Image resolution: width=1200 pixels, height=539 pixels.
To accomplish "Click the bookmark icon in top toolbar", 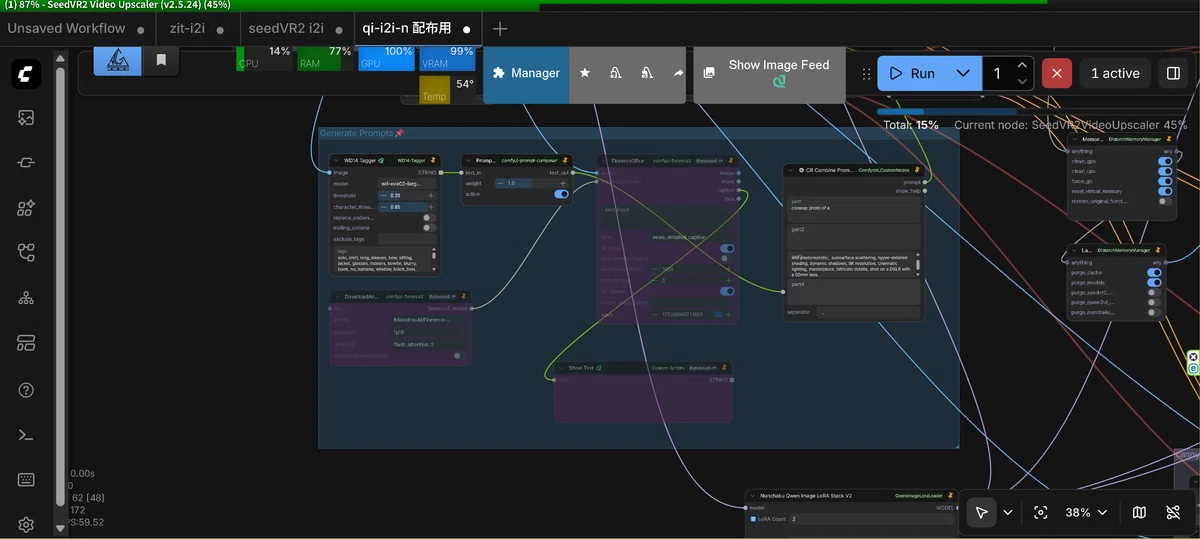I will (x=160, y=61).
